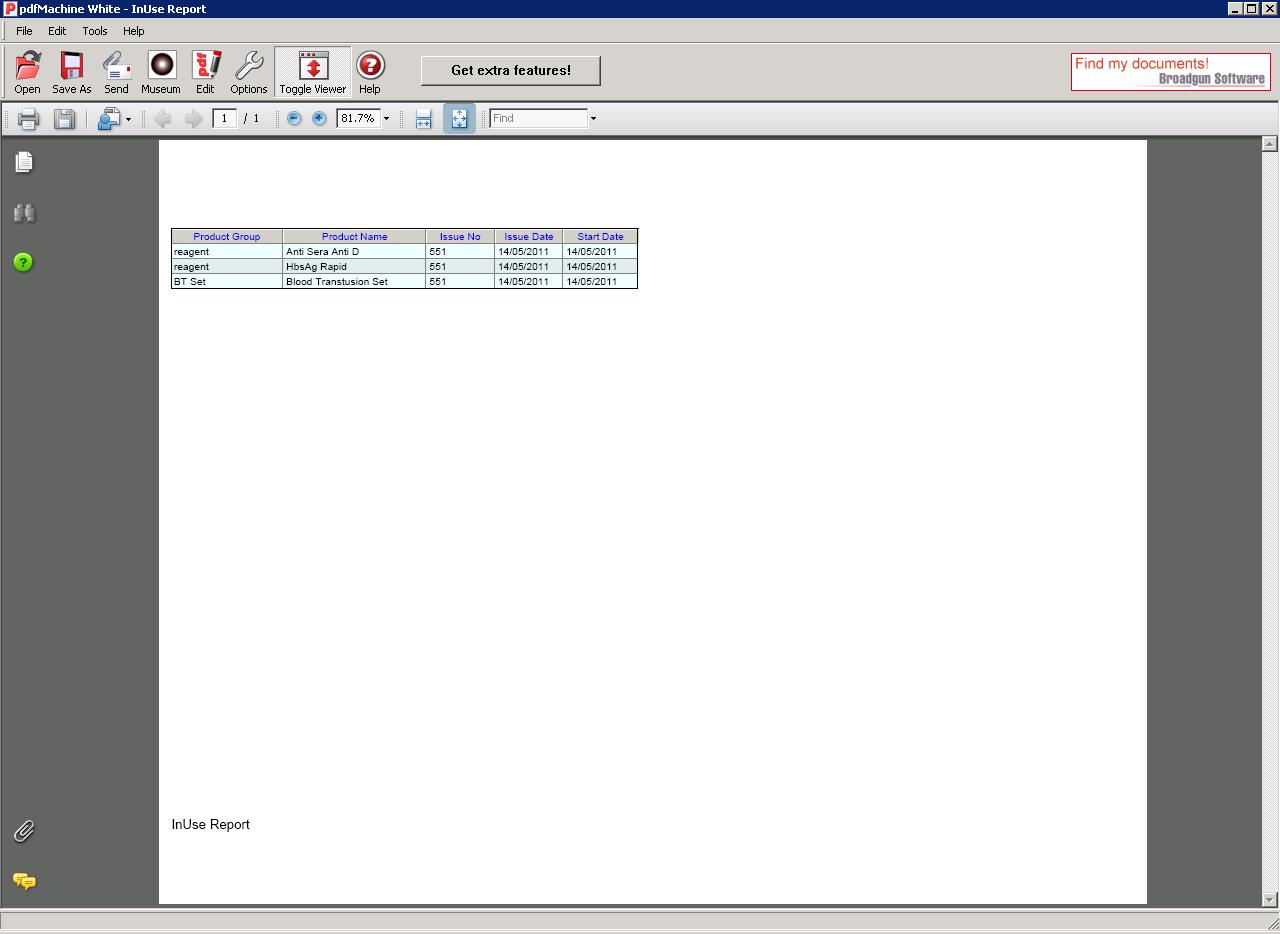
Task: Click green question mark sidebar icon
Action: [x=23, y=262]
